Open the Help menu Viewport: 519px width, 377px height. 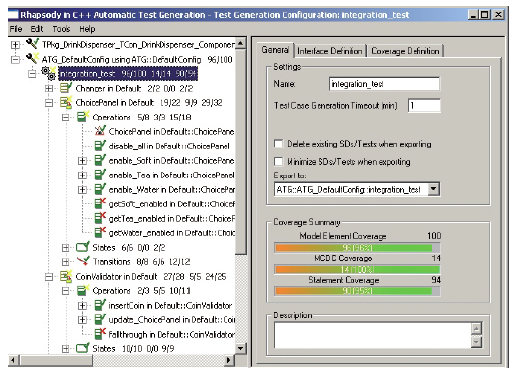[87, 29]
